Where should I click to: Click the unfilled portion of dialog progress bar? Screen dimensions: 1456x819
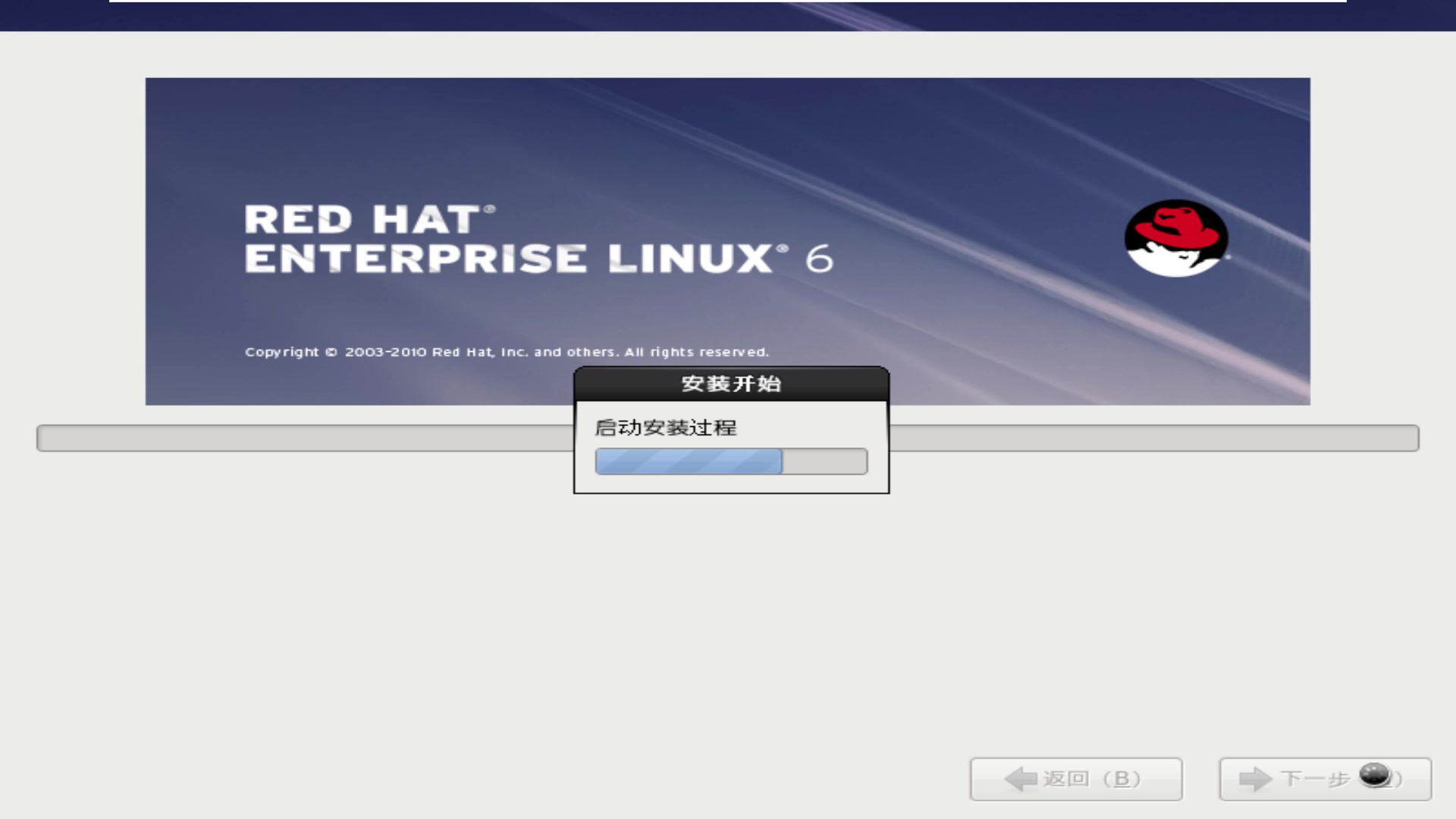(823, 461)
